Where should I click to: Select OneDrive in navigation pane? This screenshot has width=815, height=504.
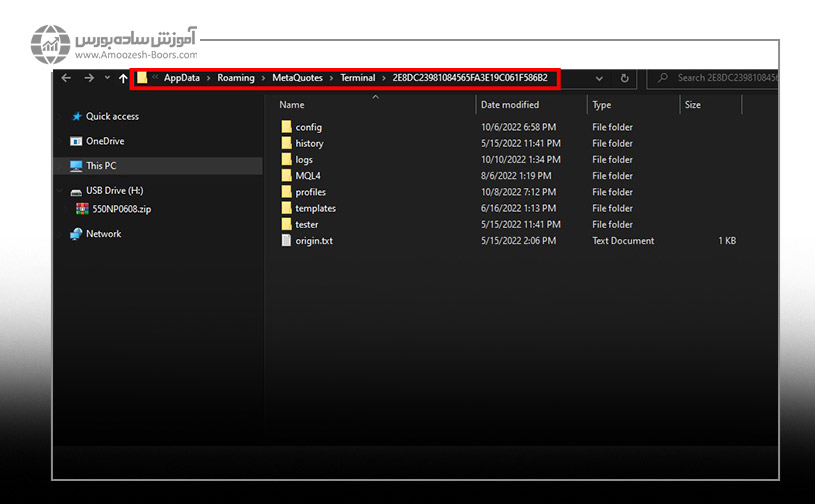coord(105,141)
